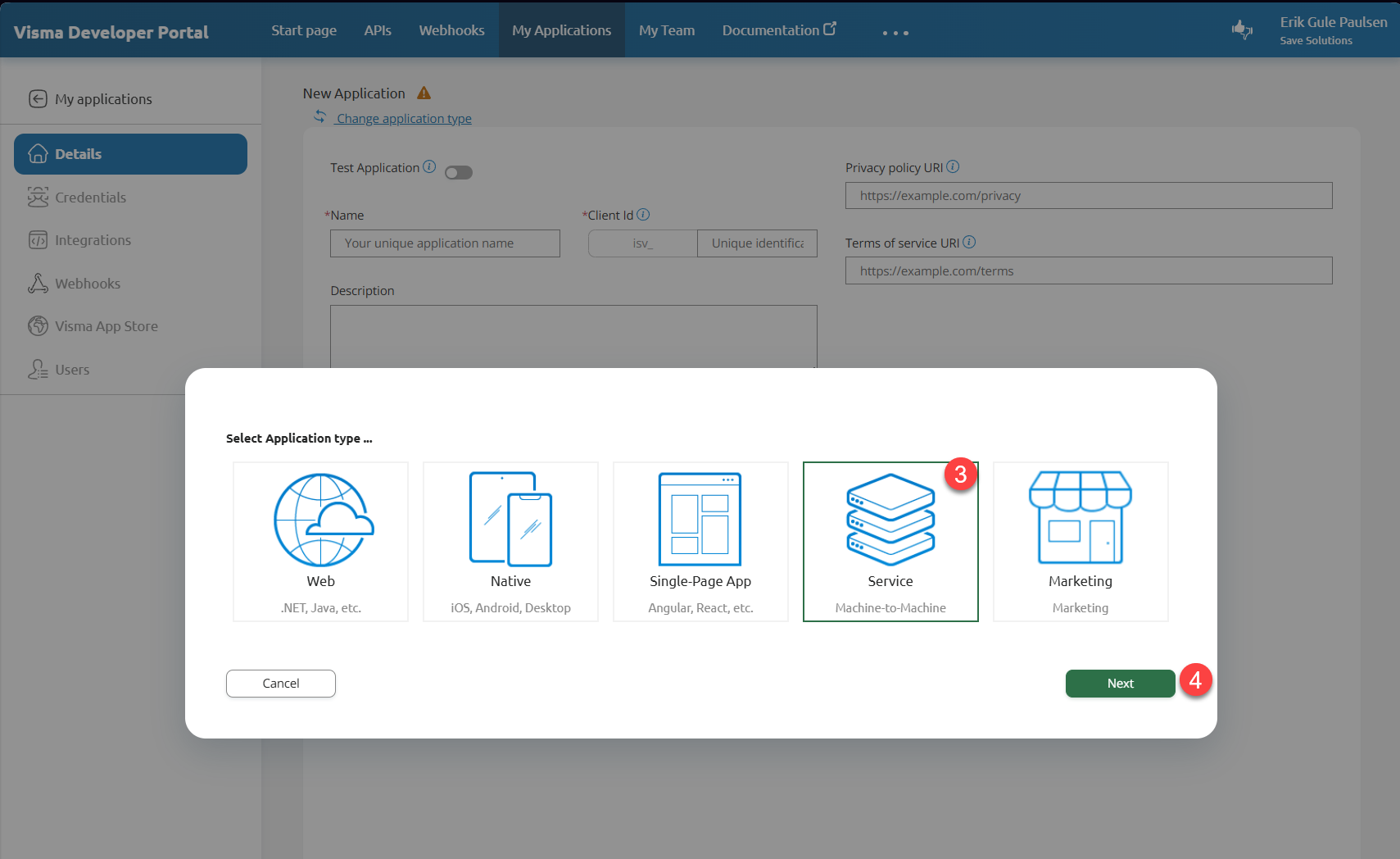Click the Client Id info icon

643,215
